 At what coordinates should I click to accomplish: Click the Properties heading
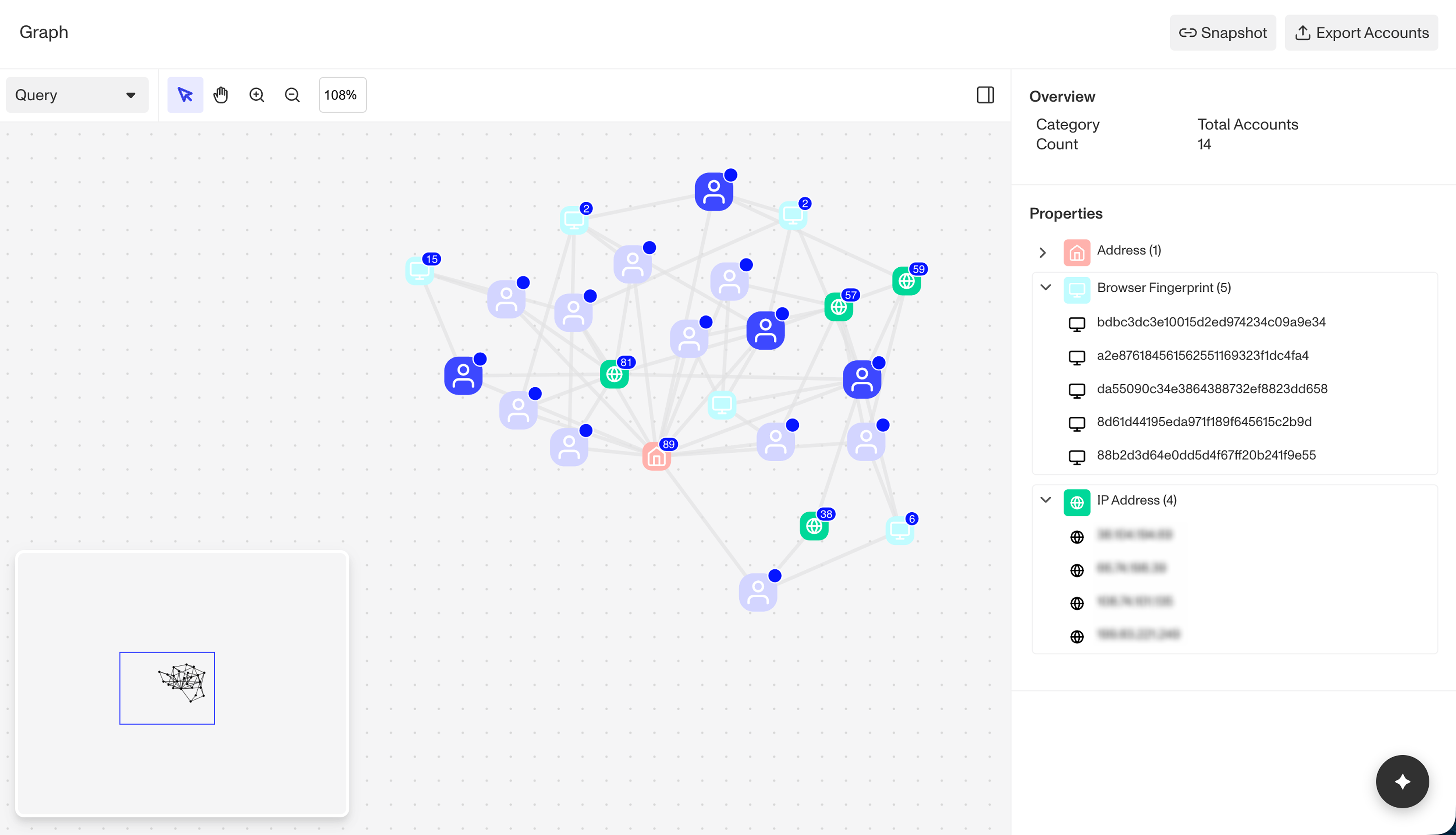pyautogui.click(x=1066, y=214)
